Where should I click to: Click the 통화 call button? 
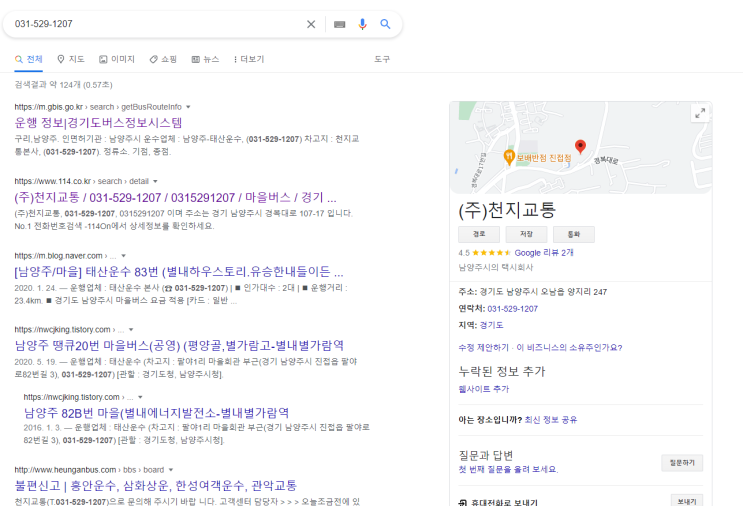coord(574,234)
